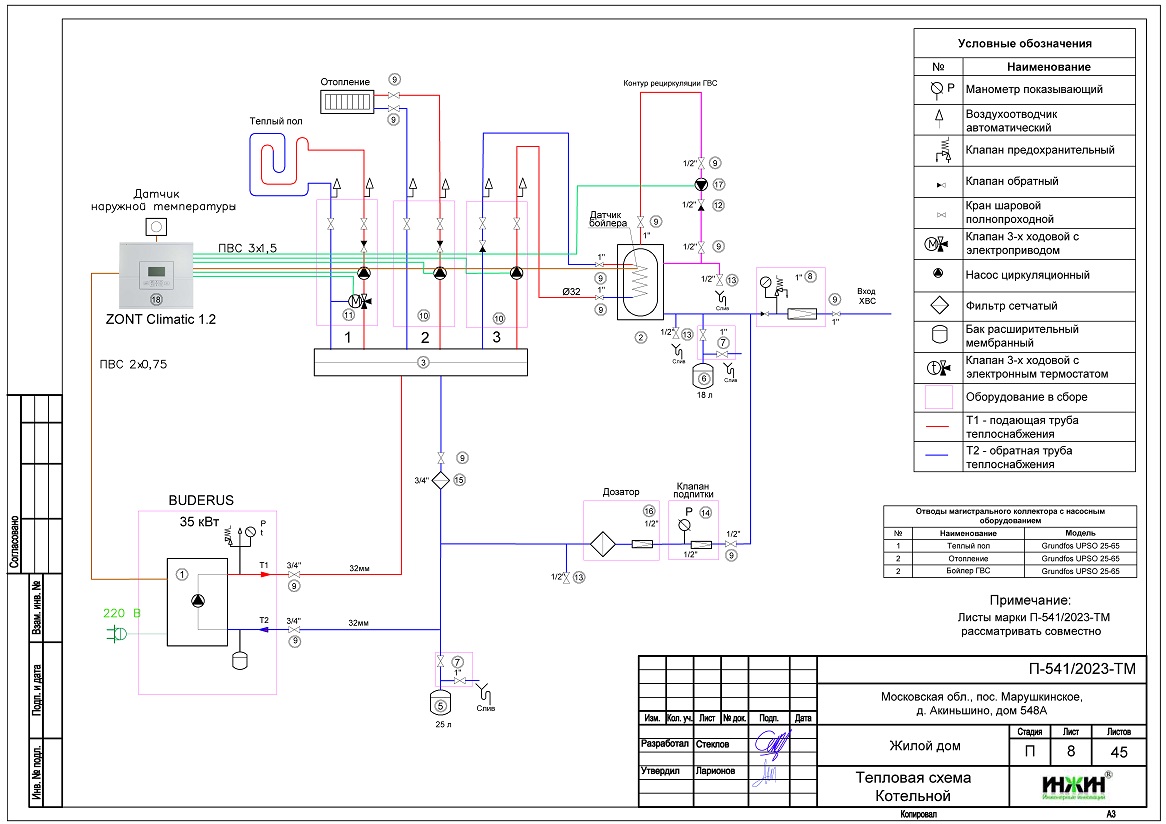Viewport: 1166px width, 824px height.
Task: Select the Бойлер ГВС row in pump table
Action: pyautogui.click(x=1011, y=571)
